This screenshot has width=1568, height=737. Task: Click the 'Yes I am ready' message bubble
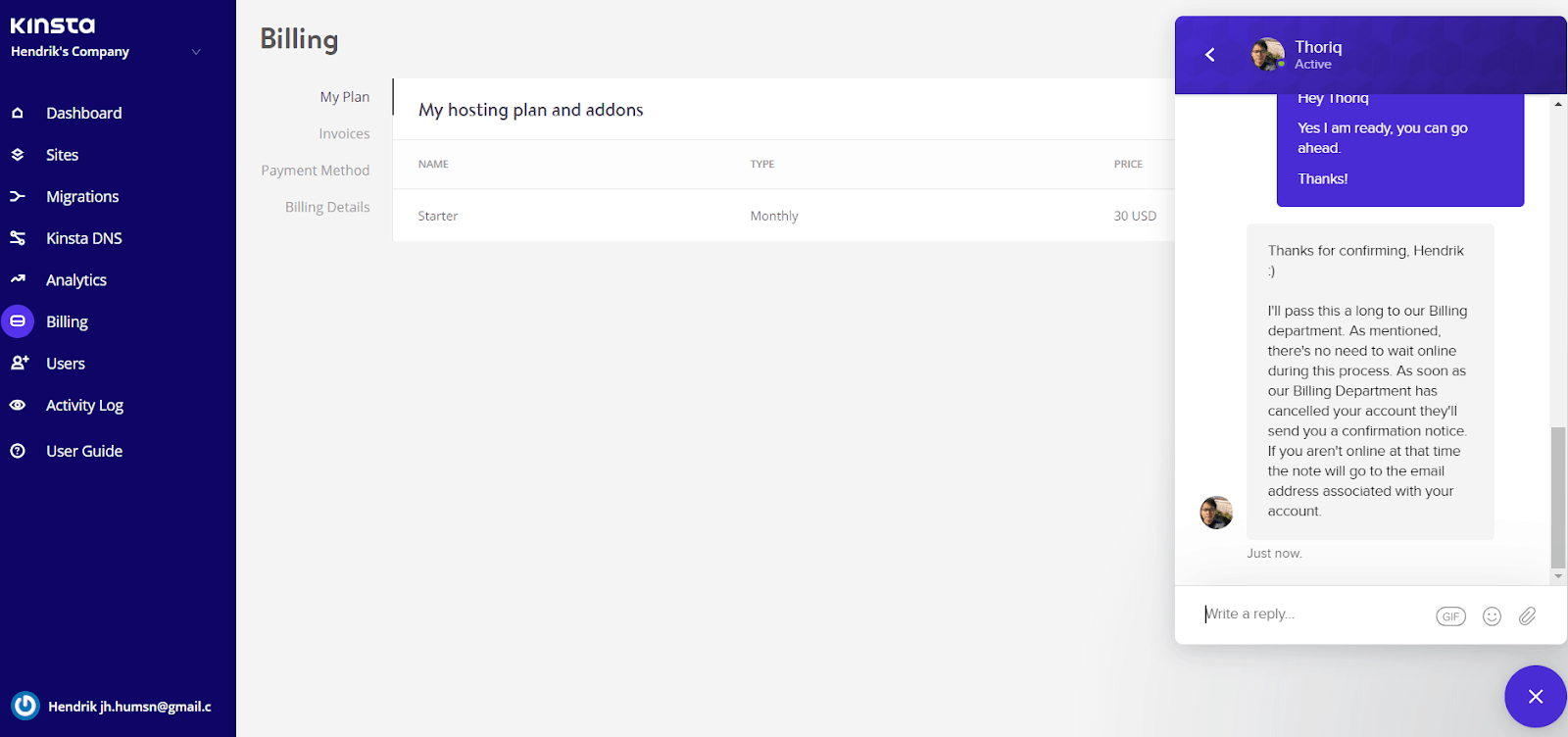1400,151
